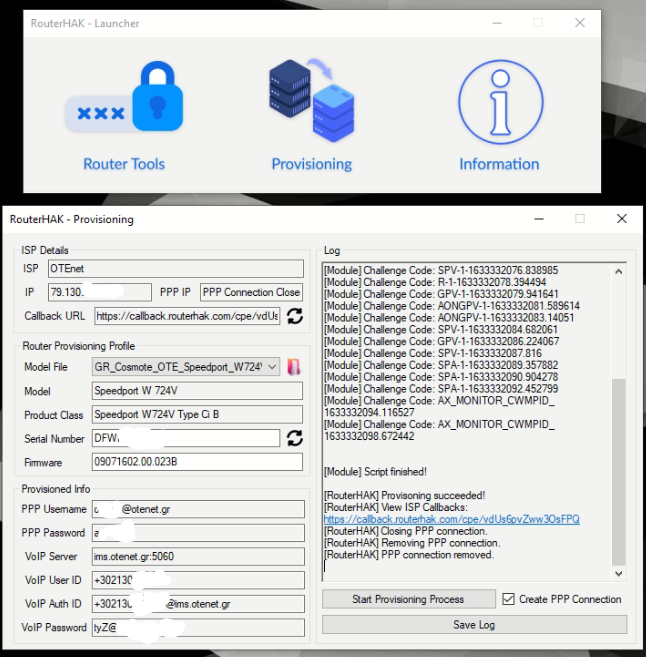Viewport: 646px width, 657px height.
Task: Click the log scrollbar thumb
Action: [619, 472]
